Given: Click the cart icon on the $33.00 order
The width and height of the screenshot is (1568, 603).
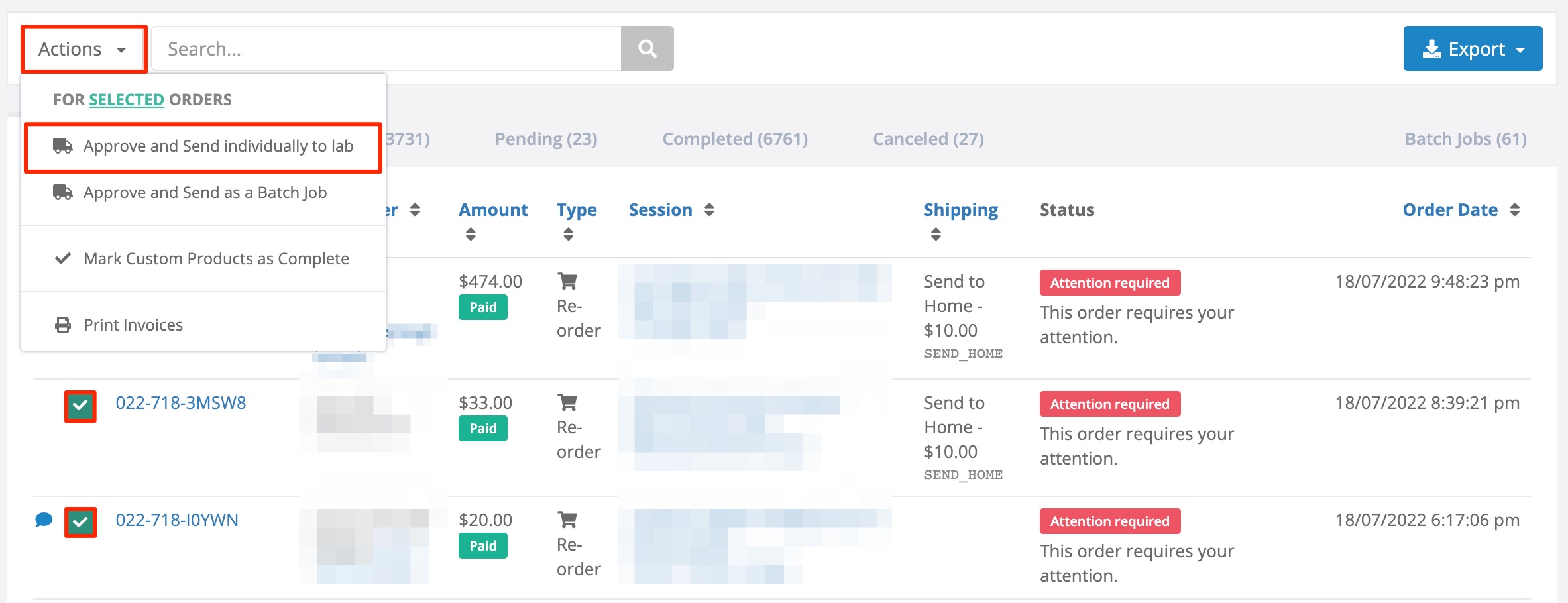Looking at the screenshot, I should (x=567, y=403).
